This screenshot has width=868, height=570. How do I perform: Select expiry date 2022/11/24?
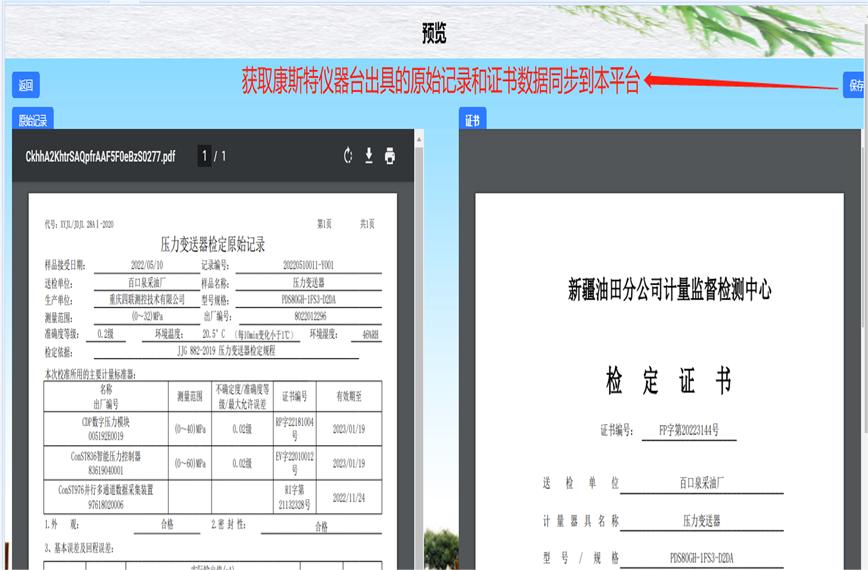349,498
